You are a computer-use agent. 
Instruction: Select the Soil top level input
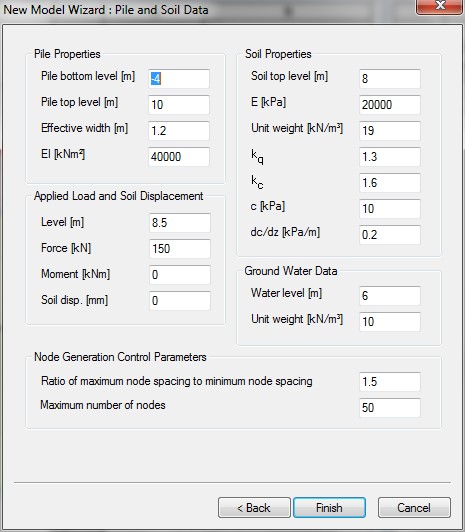(x=390, y=79)
